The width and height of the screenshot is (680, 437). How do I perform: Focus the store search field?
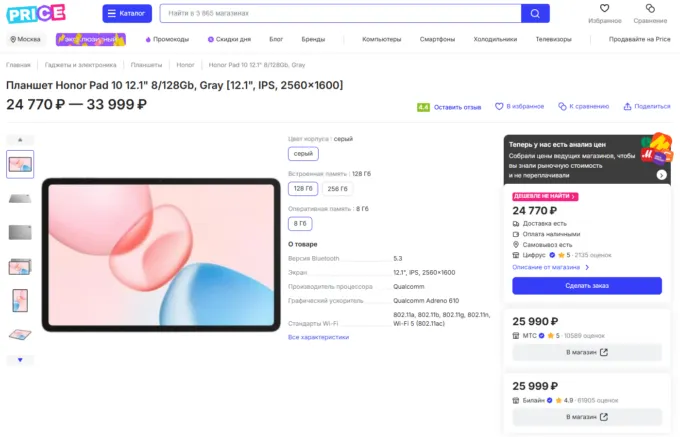click(340, 13)
